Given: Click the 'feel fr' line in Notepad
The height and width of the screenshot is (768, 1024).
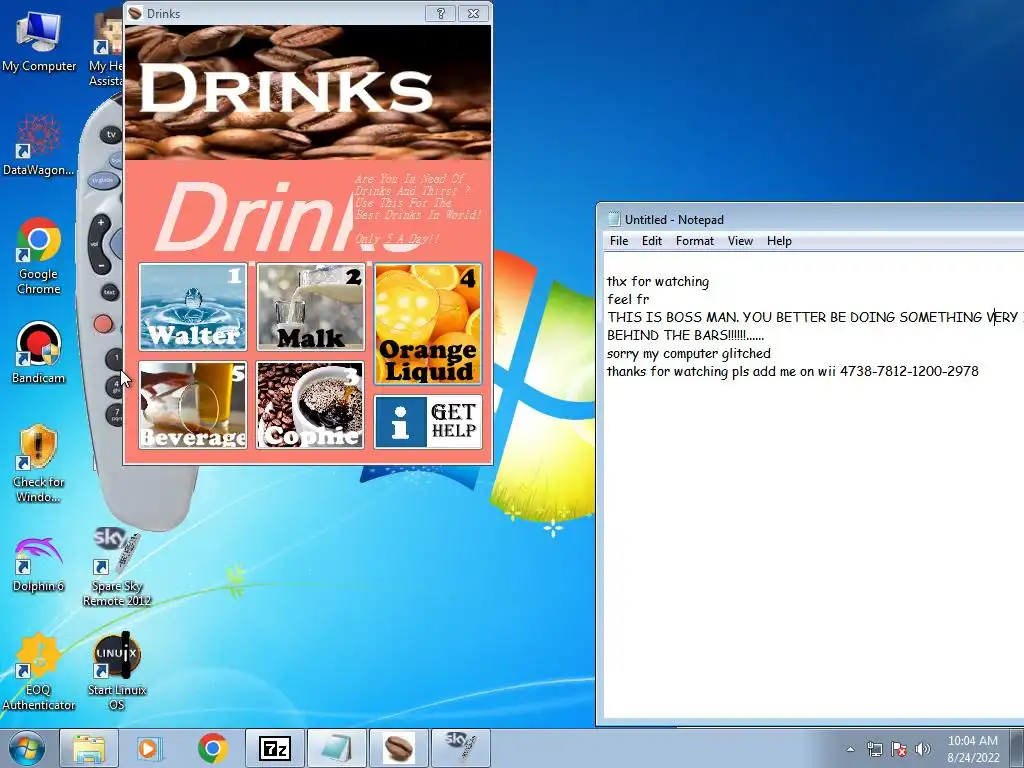Looking at the screenshot, I should (x=628, y=299).
